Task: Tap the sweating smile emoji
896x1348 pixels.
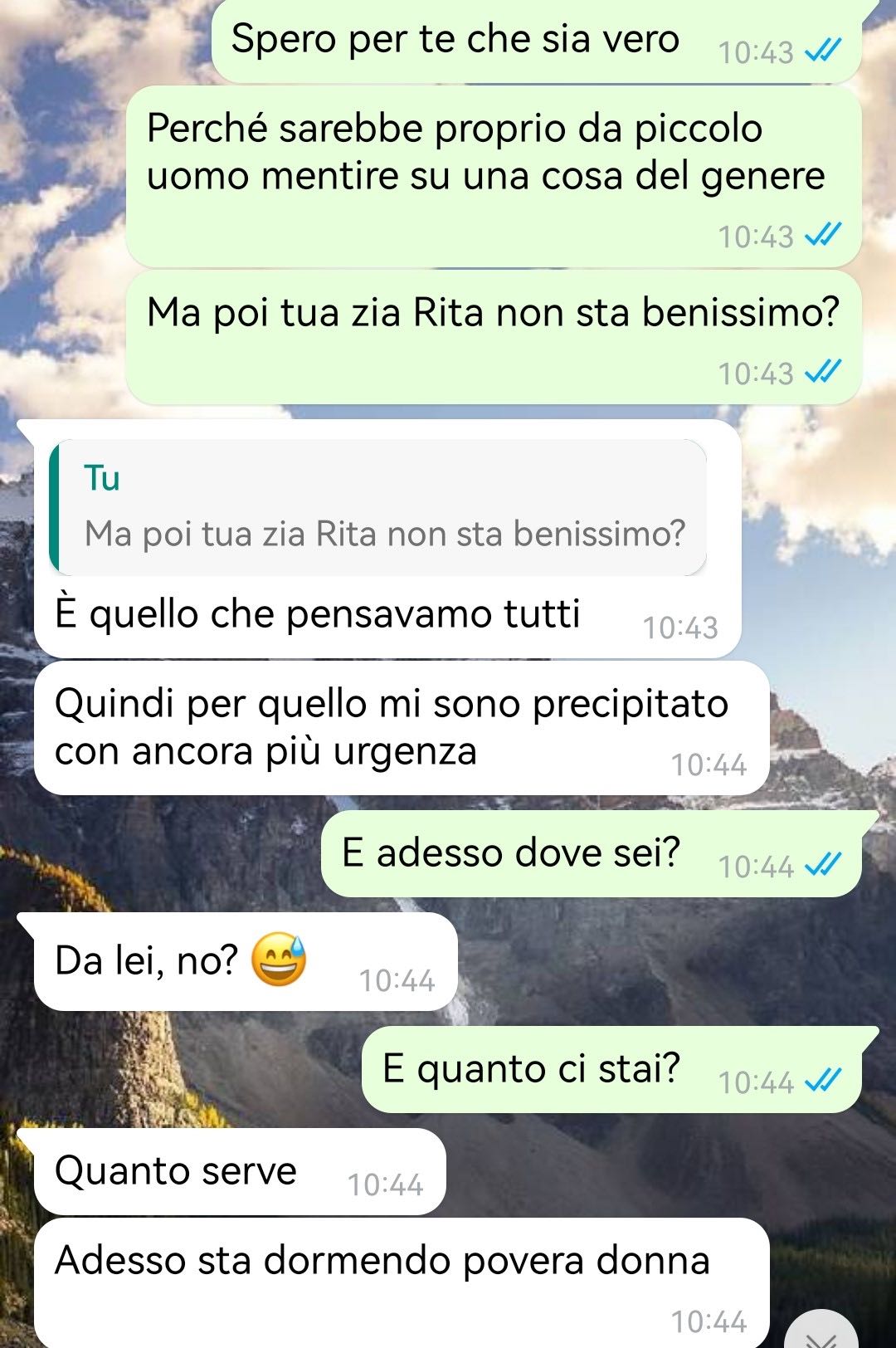Action: 279,960
